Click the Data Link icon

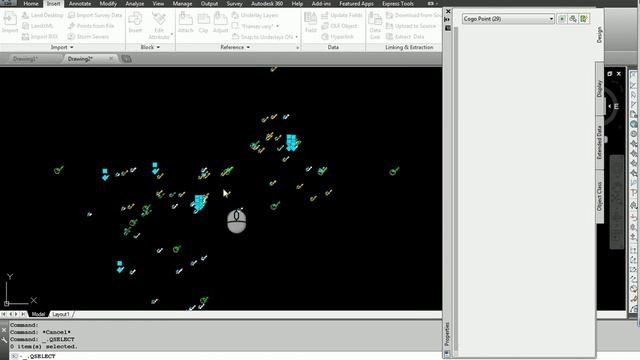point(375,24)
